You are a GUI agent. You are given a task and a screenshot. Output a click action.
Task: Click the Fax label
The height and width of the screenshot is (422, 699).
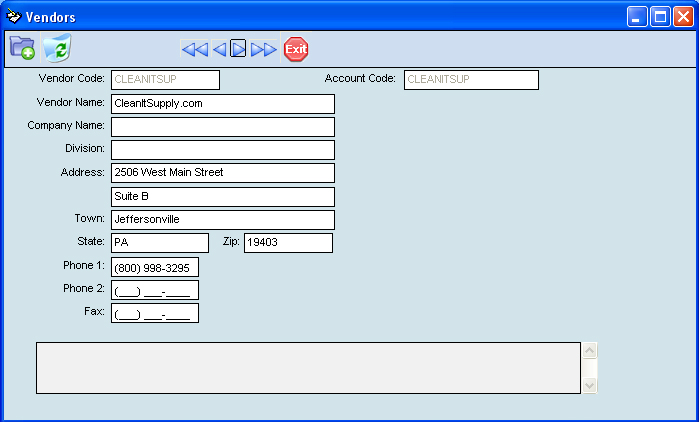tap(95, 311)
